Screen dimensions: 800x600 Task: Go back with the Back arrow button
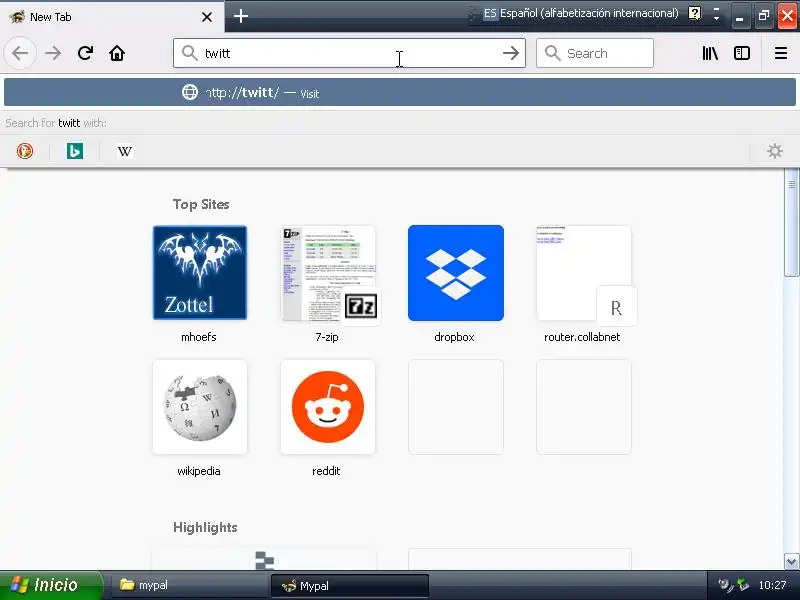click(20, 53)
